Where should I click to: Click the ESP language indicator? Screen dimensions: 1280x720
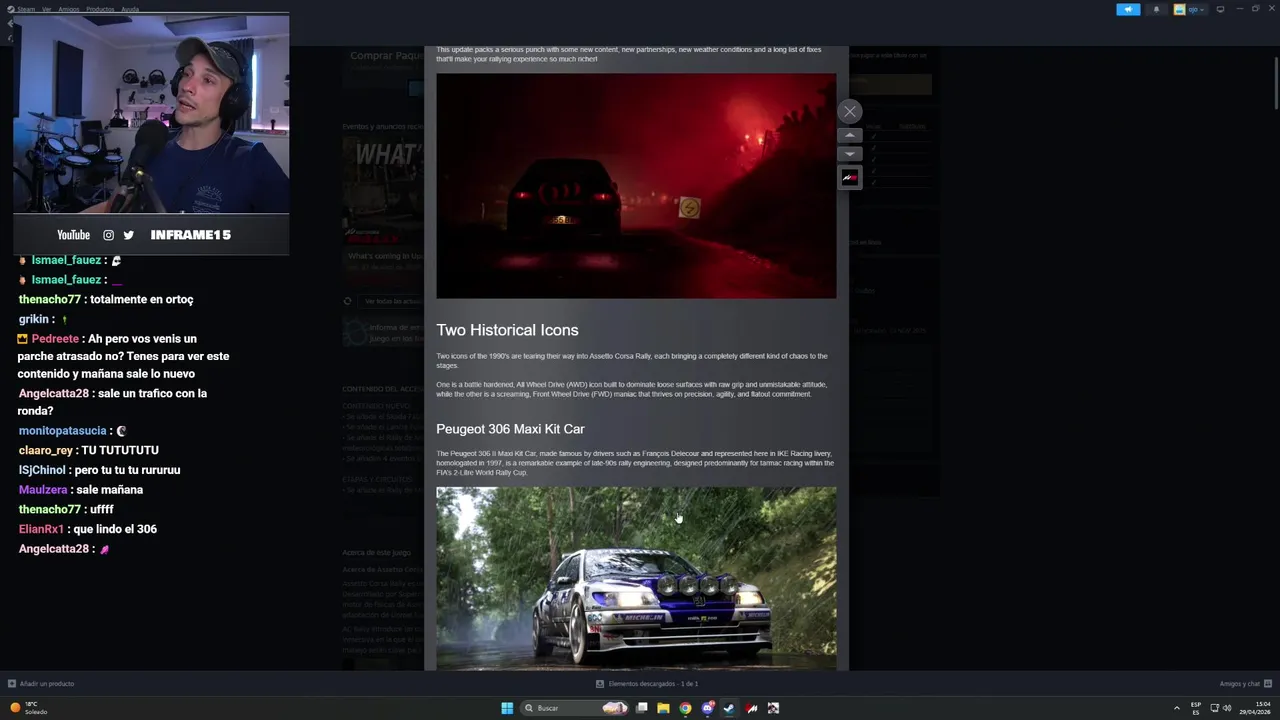pyautogui.click(x=1196, y=708)
